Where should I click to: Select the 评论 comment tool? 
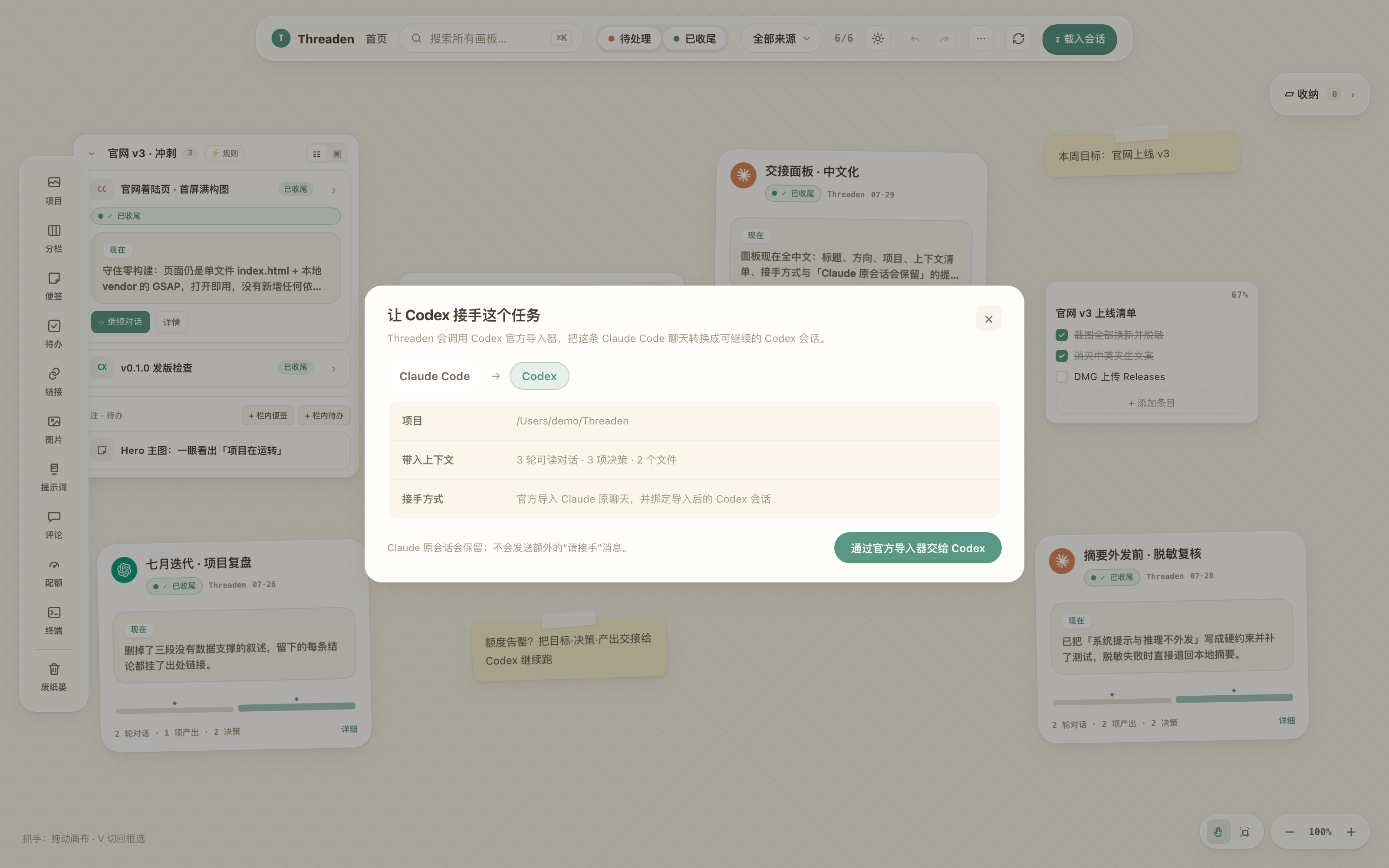coord(54,525)
